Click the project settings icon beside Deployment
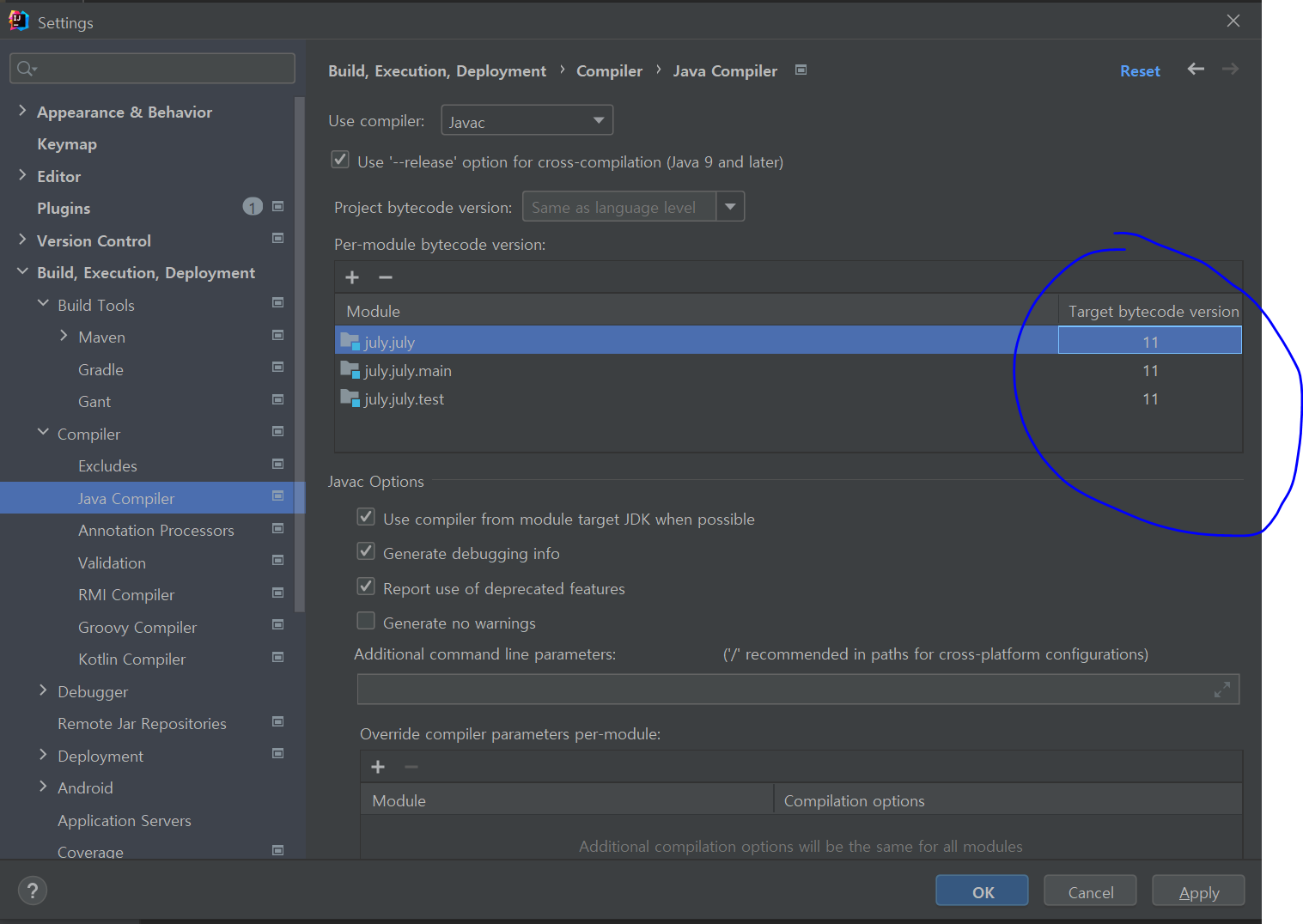Viewport: 1303px width, 924px height. click(x=277, y=753)
